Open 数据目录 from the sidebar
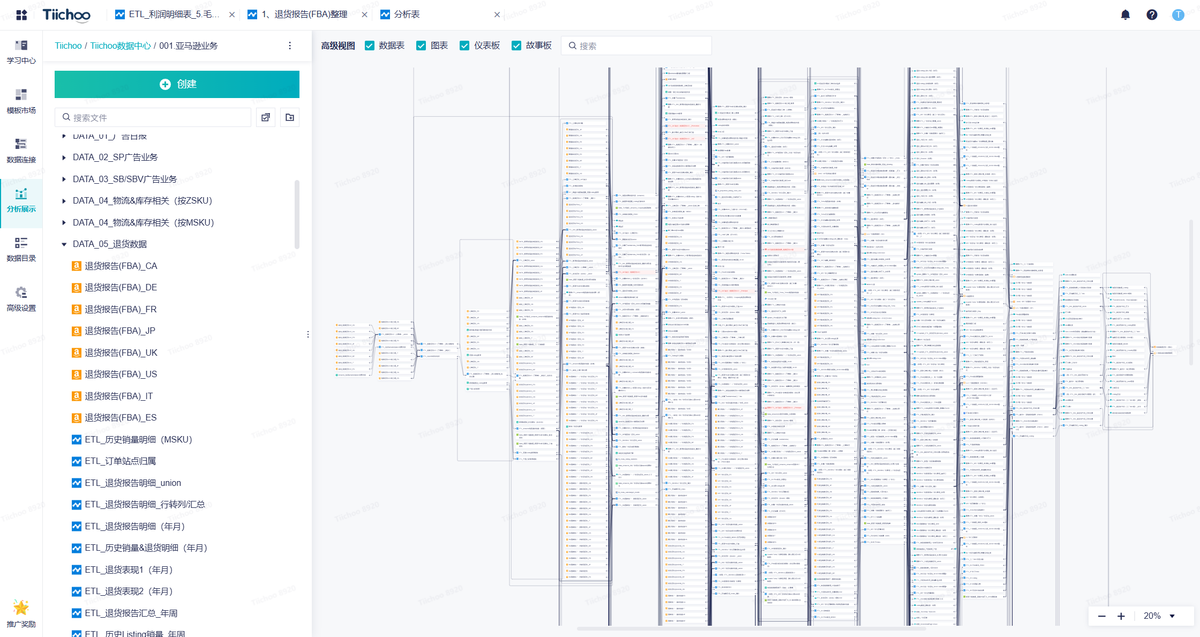The width and height of the screenshot is (1200, 637). (21, 249)
